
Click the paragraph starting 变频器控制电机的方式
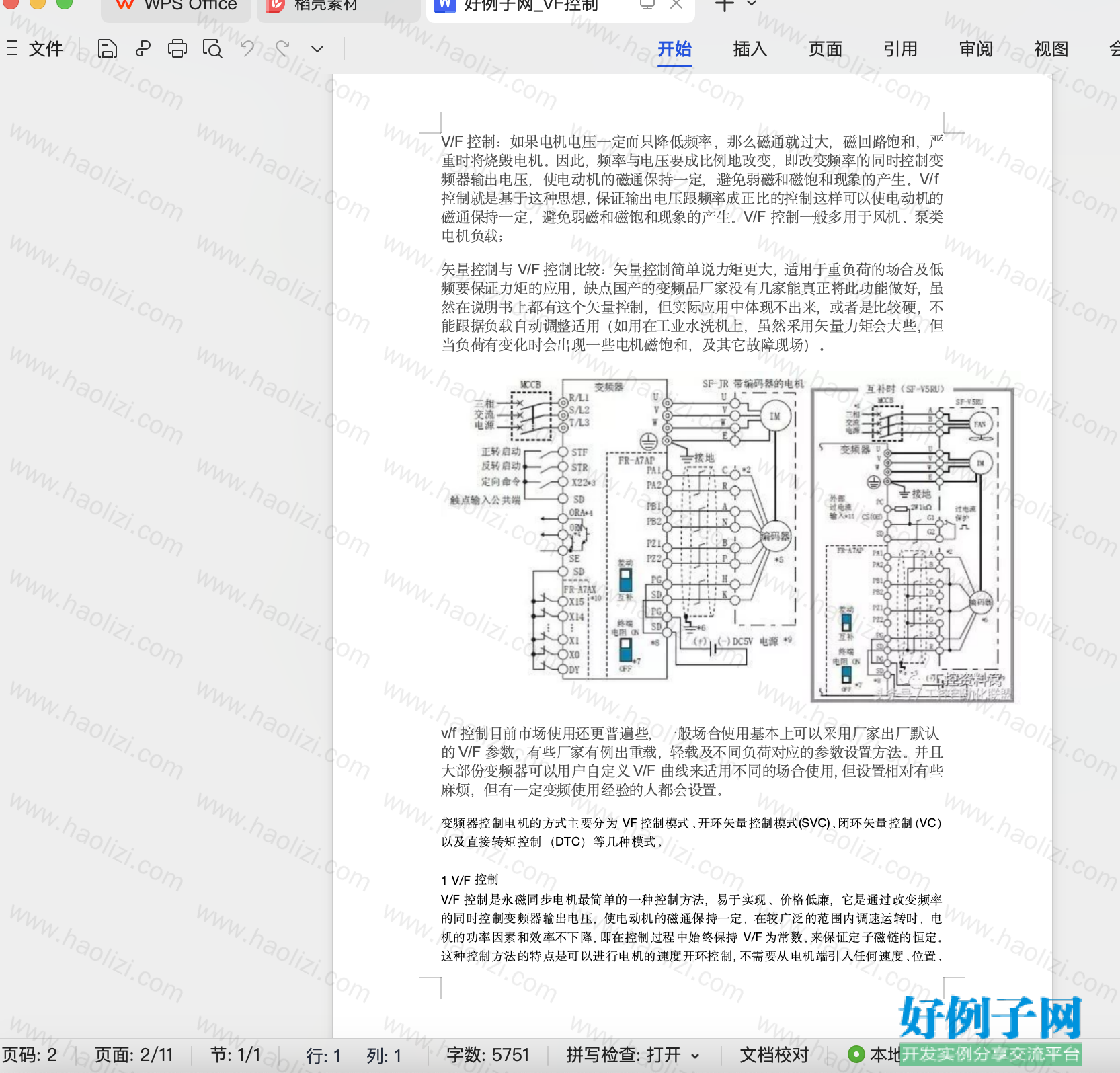692,832
